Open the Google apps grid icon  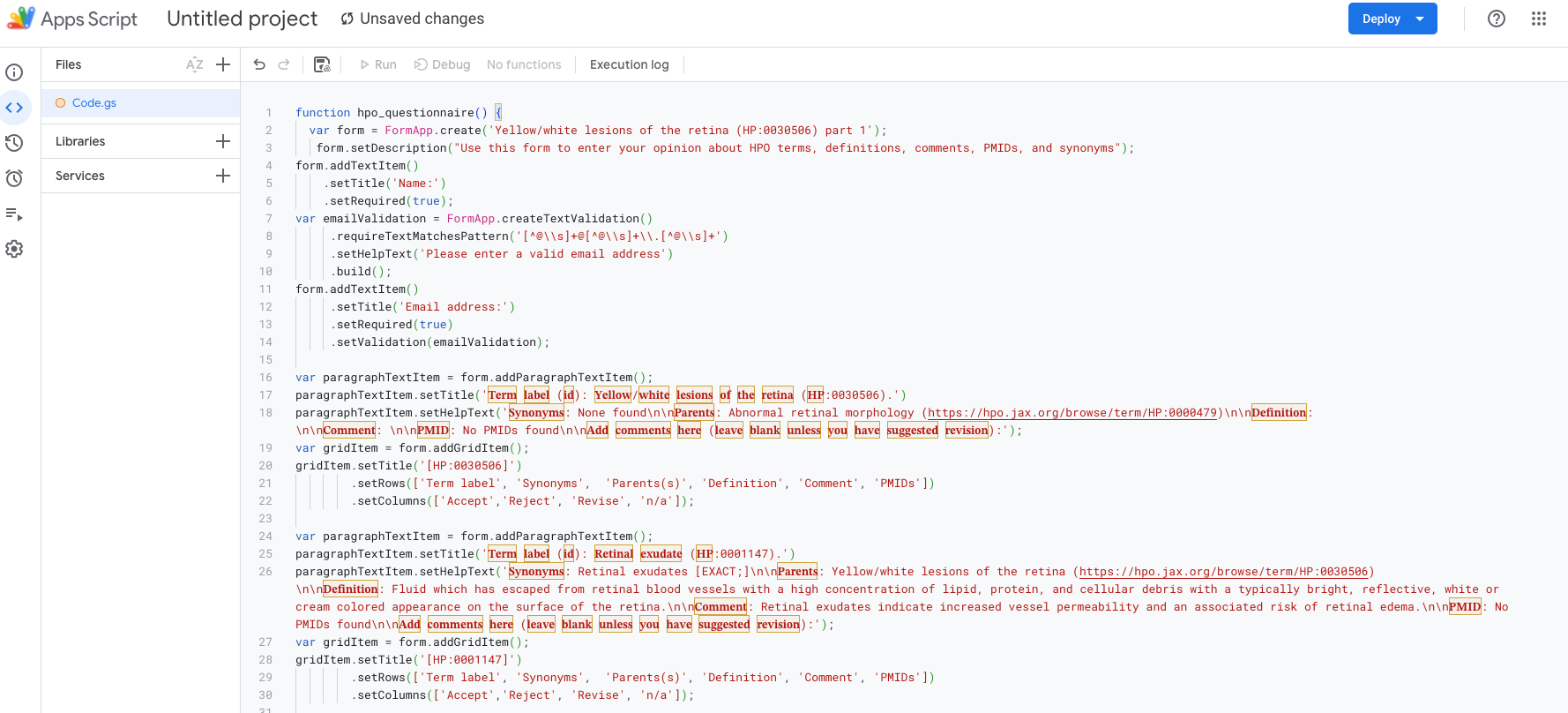(x=1539, y=19)
